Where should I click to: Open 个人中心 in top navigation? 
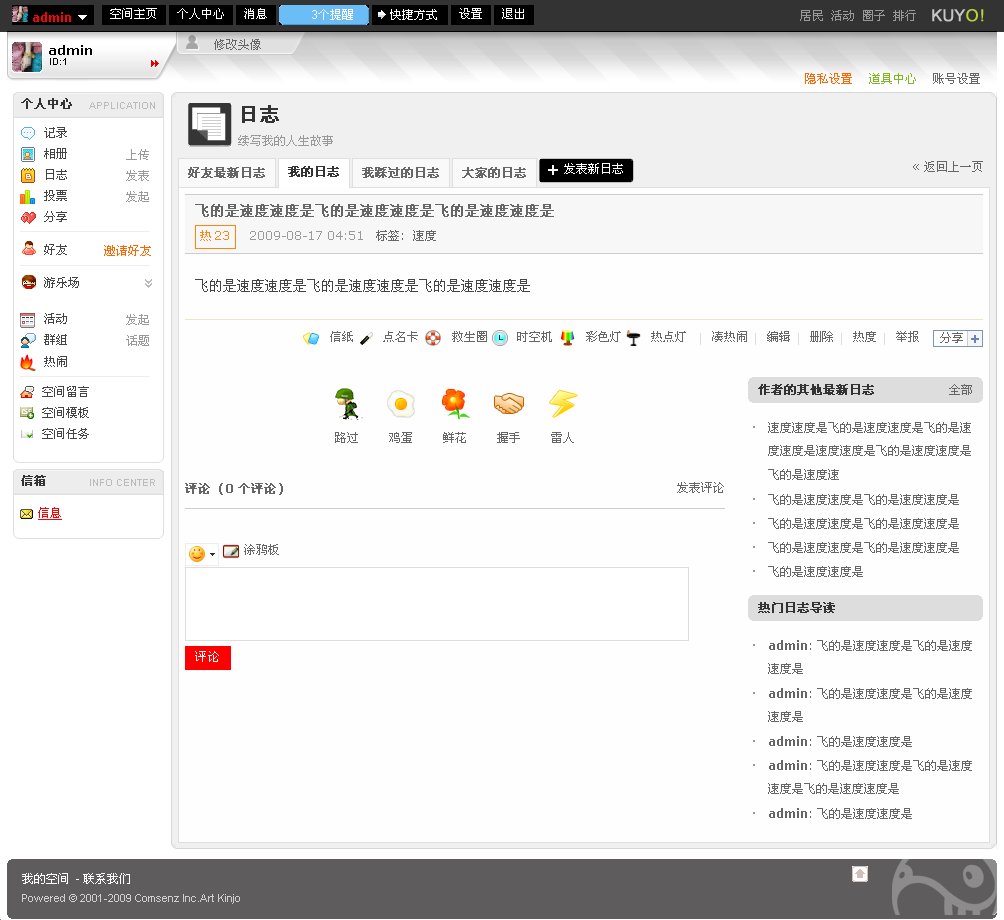(200, 14)
